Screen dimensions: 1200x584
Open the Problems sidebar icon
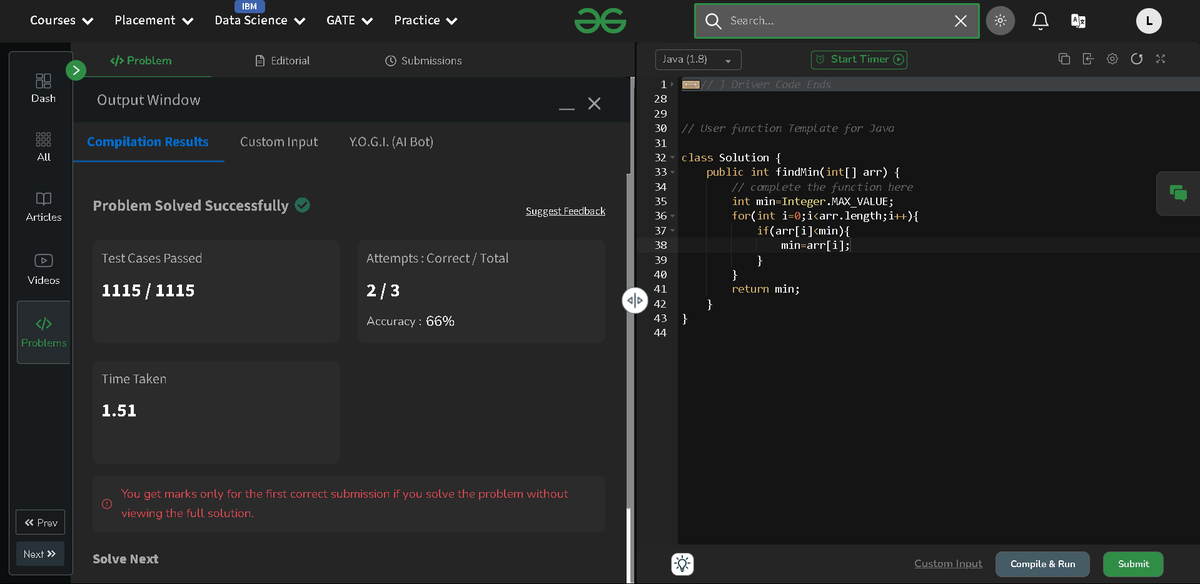[x=43, y=332]
